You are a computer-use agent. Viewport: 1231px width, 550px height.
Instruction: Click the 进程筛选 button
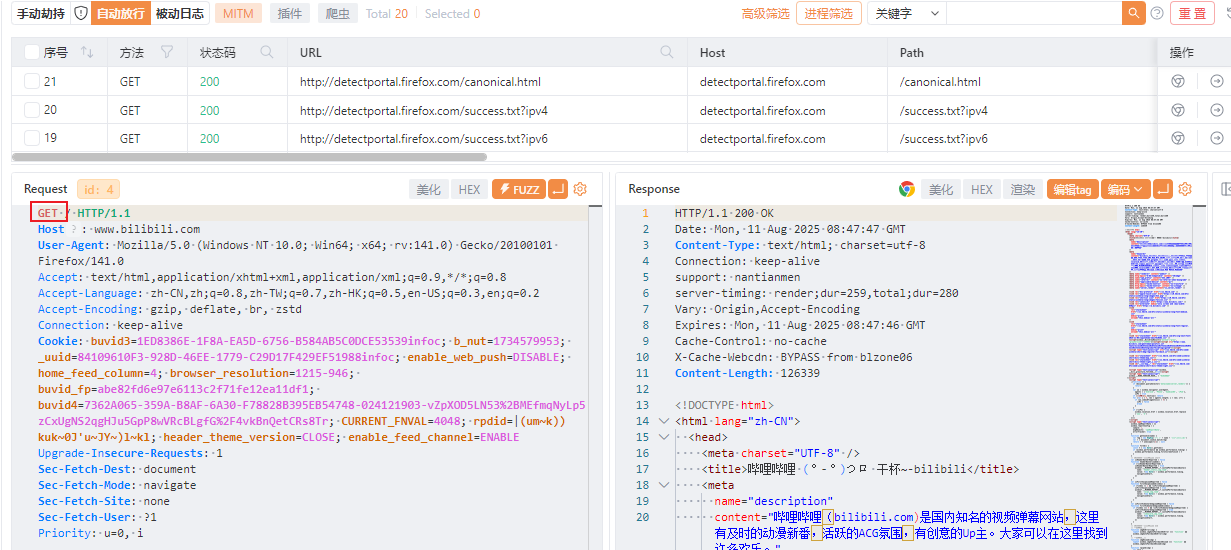tap(829, 14)
